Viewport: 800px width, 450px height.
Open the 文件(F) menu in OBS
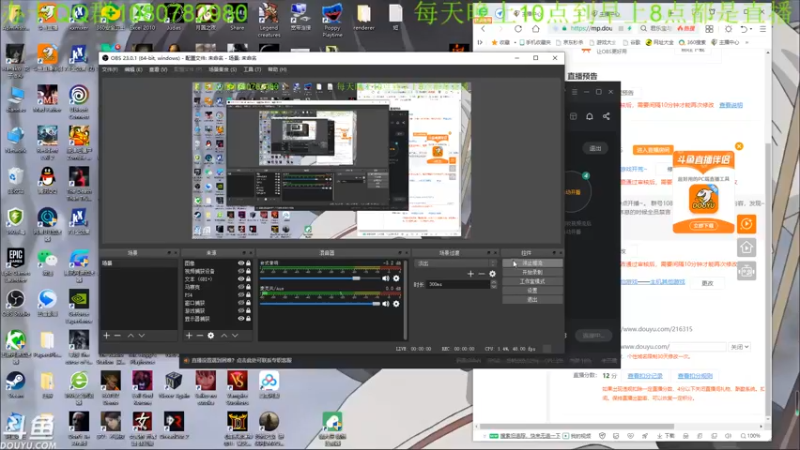coord(110,69)
